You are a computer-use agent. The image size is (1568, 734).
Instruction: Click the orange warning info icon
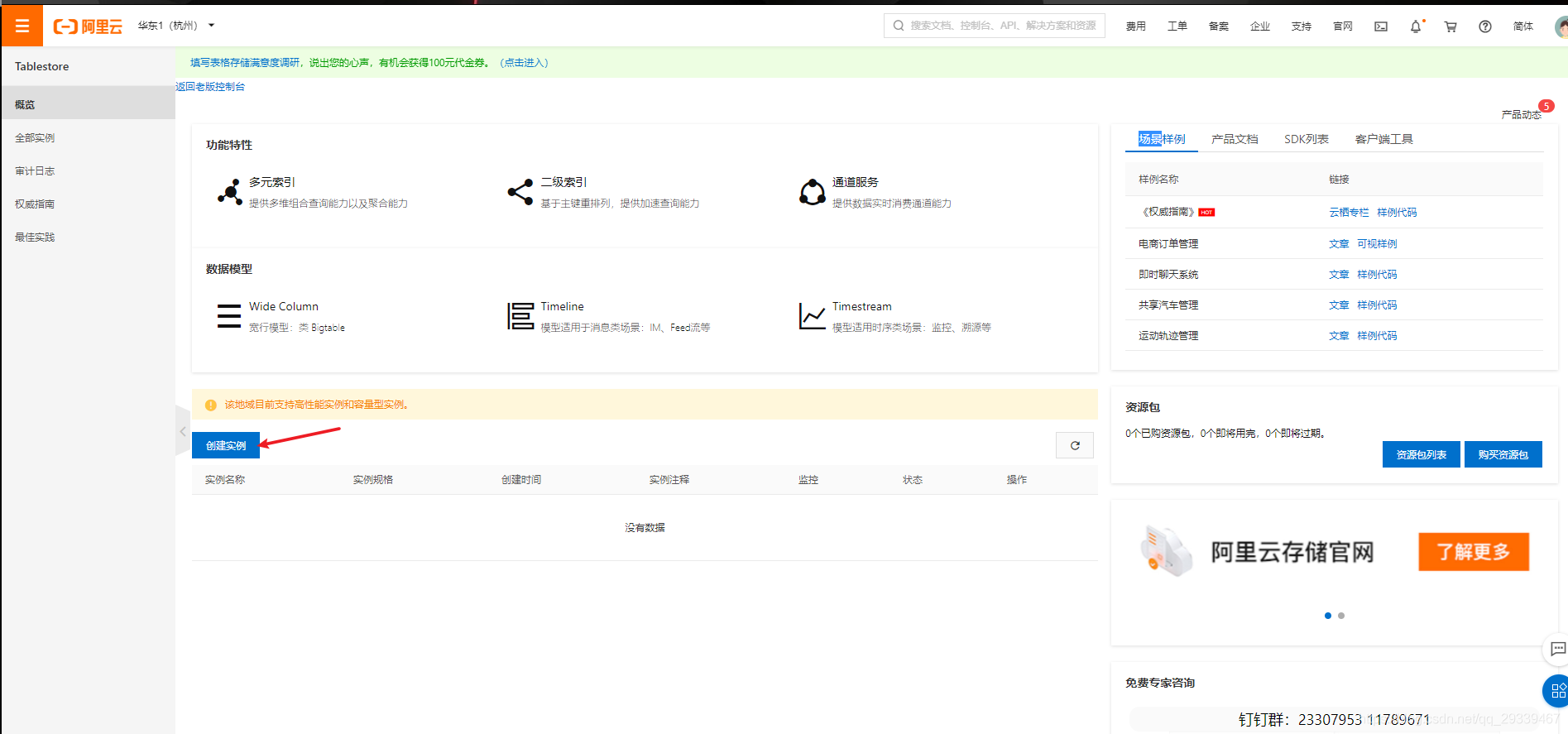pyautogui.click(x=210, y=405)
